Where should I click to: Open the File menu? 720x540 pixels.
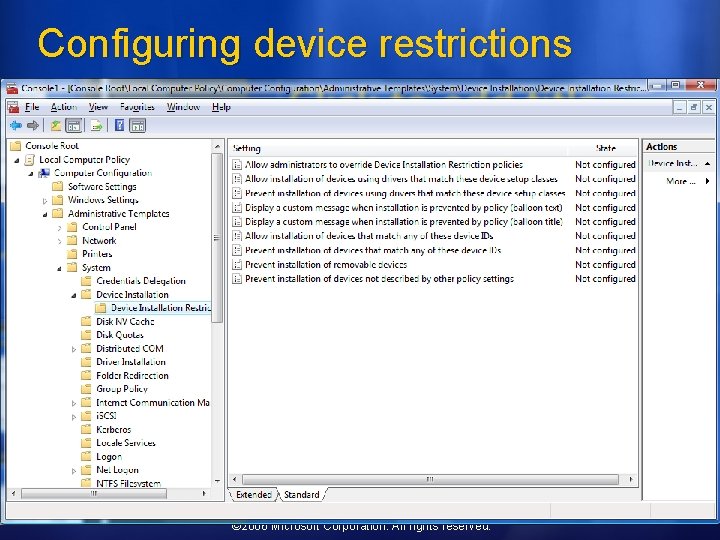click(x=32, y=107)
